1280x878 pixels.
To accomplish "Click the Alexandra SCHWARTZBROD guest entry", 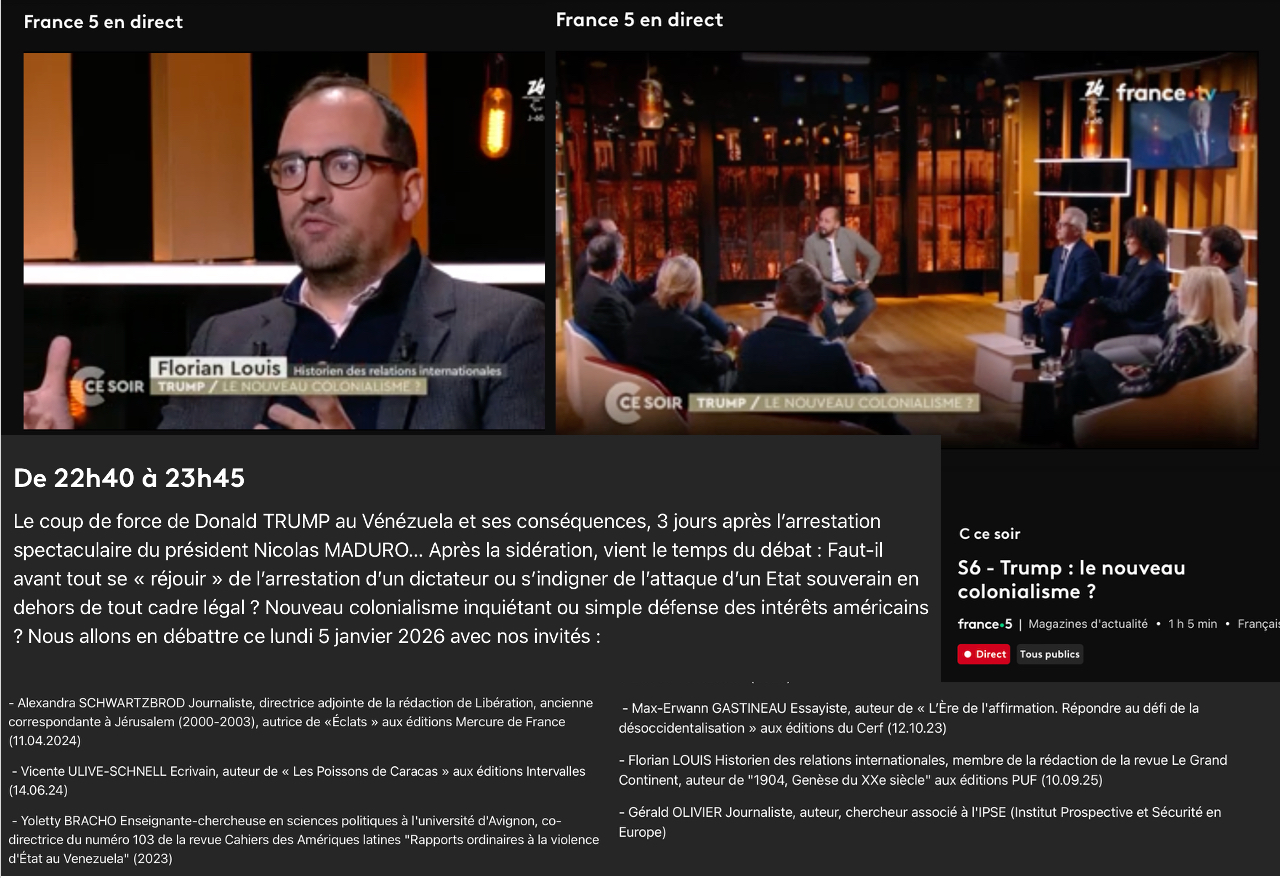I will (x=301, y=722).
